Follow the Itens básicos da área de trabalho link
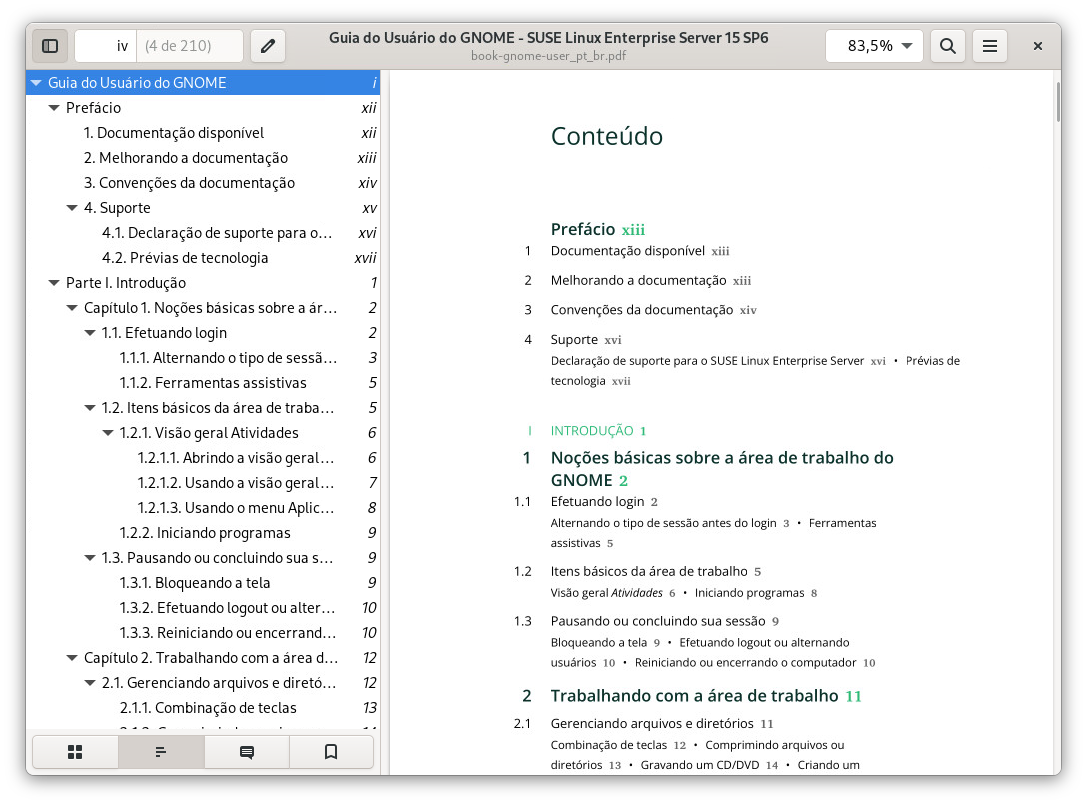 tap(656, 572)
